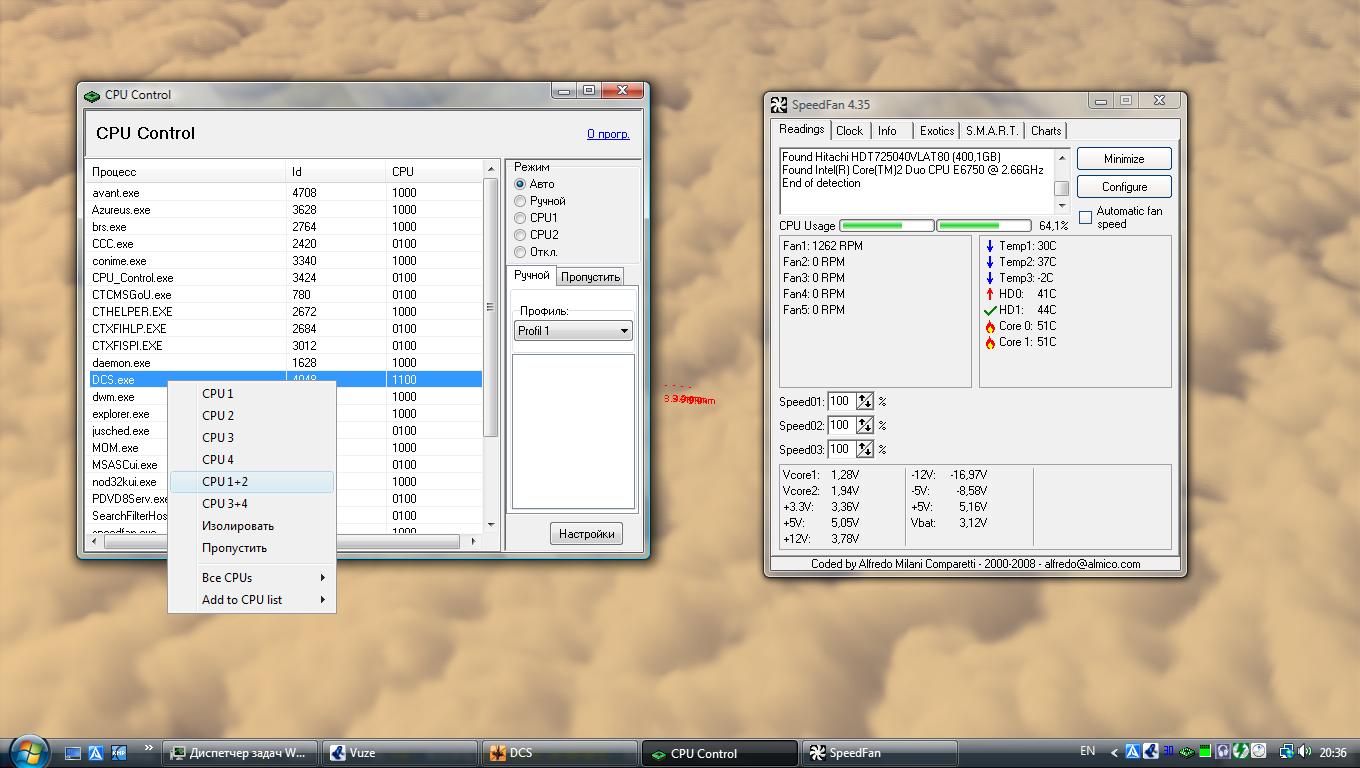Click the process list vertical scrollbar
Image resolution: width=1360 pixels, height=768 pixels.
490,346
